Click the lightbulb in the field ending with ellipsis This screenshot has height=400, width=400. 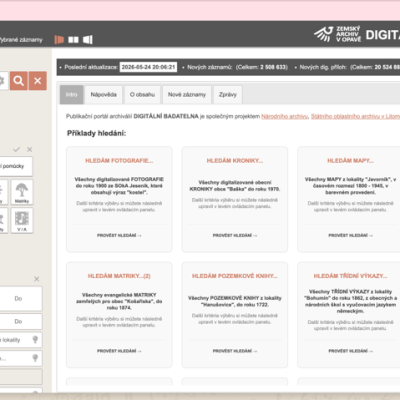35,358
